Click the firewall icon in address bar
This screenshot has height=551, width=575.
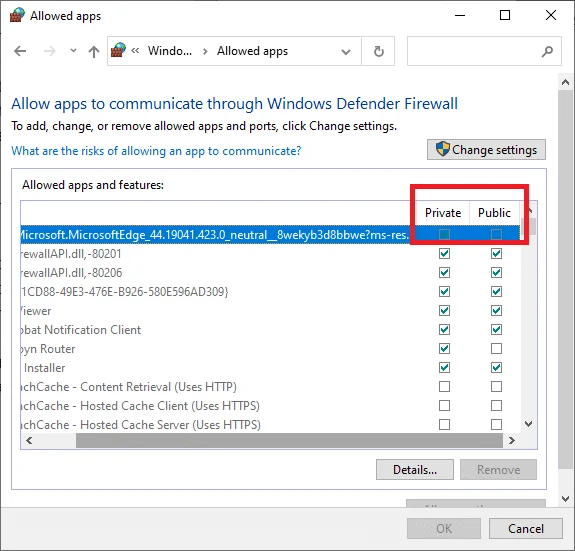(x=118, y=51)
